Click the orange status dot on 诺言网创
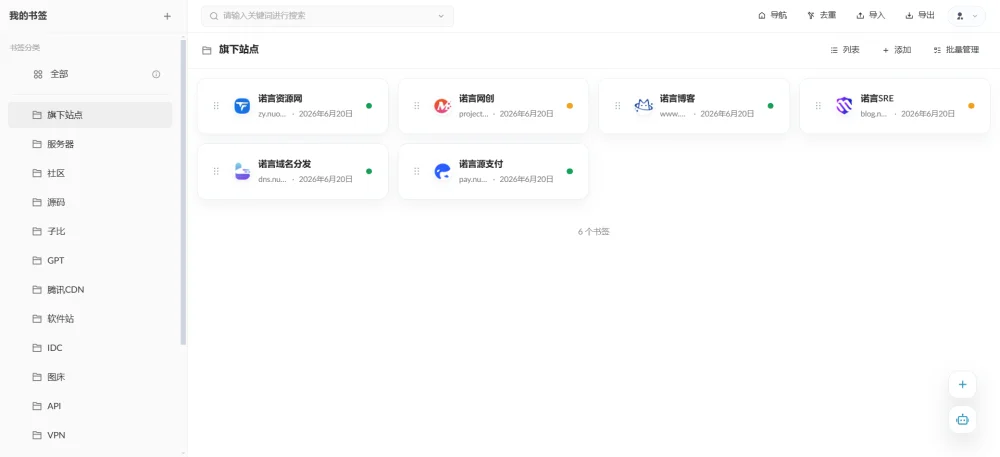This screenshot has width=1000, height=457. coord(570,106)
